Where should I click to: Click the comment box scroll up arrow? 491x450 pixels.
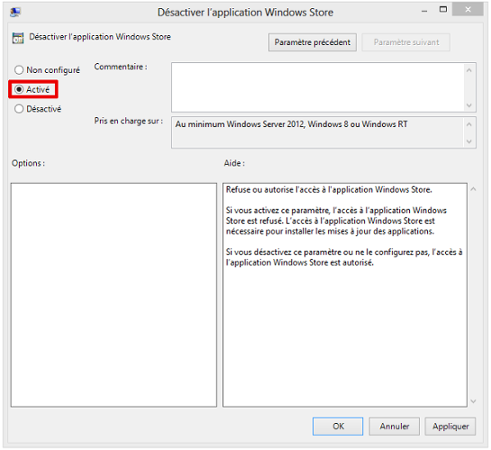click(x=469, y=70)
